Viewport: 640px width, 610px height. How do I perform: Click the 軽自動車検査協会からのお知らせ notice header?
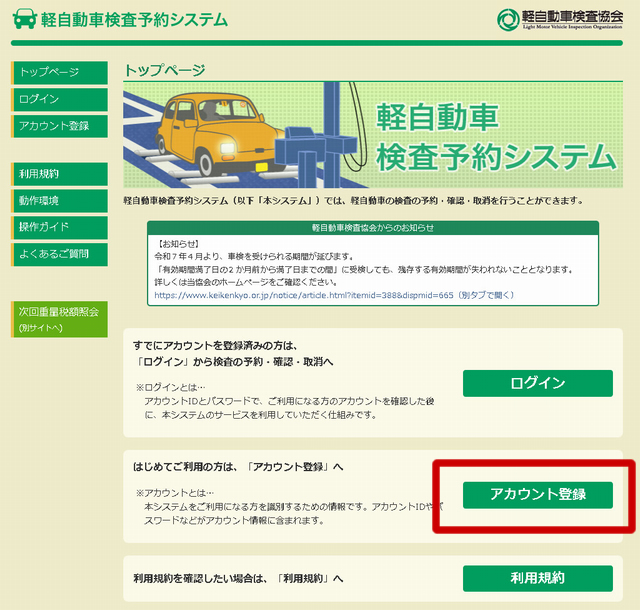coord(373,228)
